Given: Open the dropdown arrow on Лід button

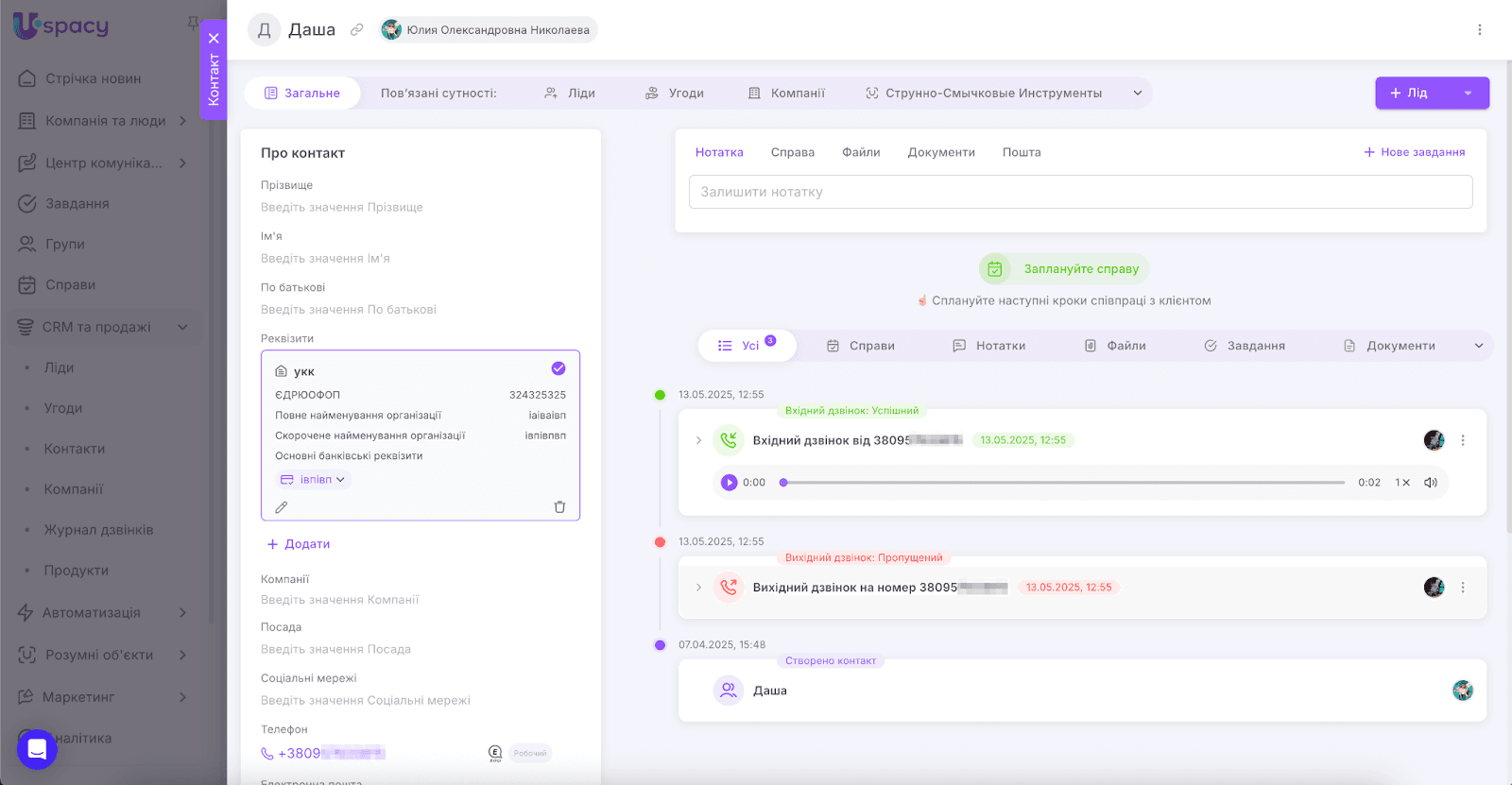Looking at the screenshot, I should tap(1468, 94).
